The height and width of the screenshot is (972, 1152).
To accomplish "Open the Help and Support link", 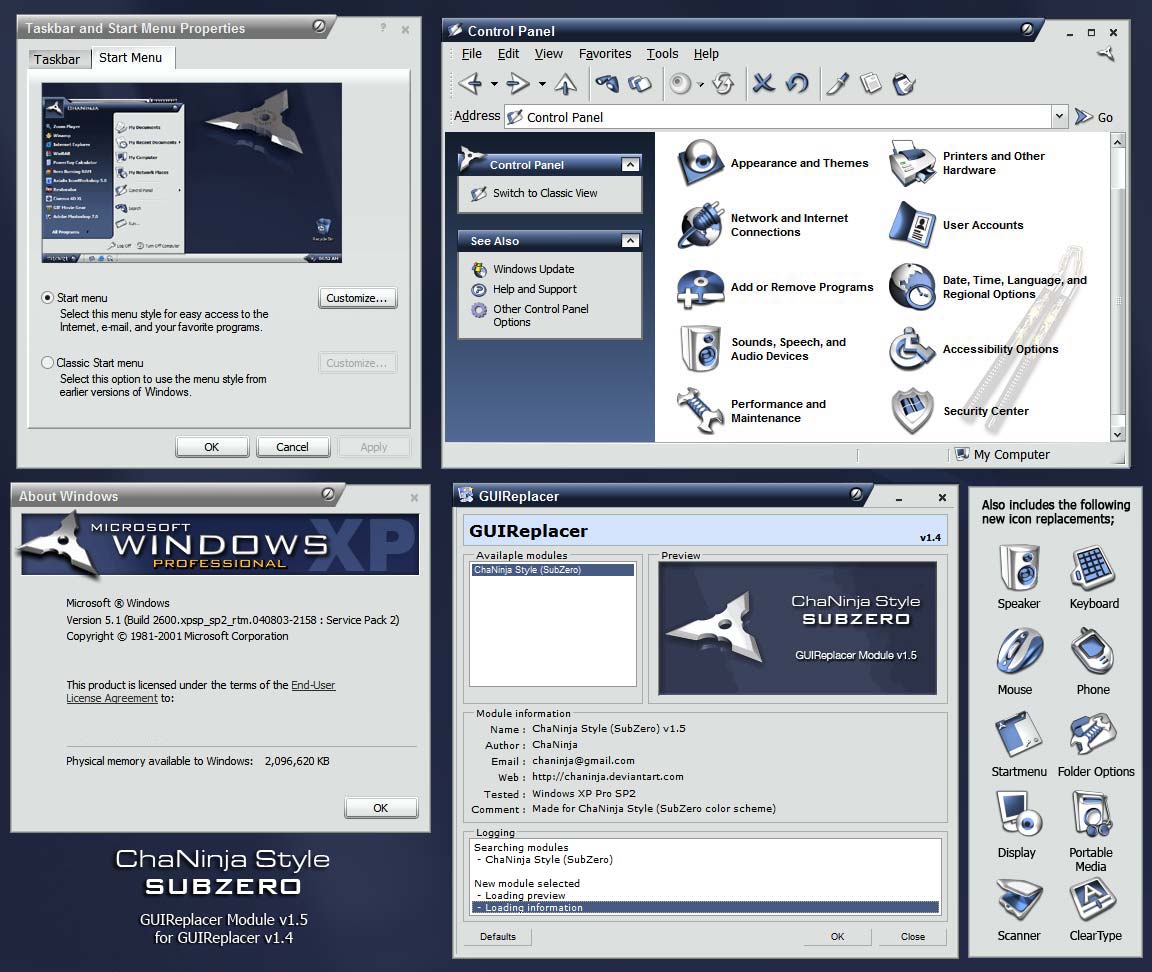I will tap(535, 289).
